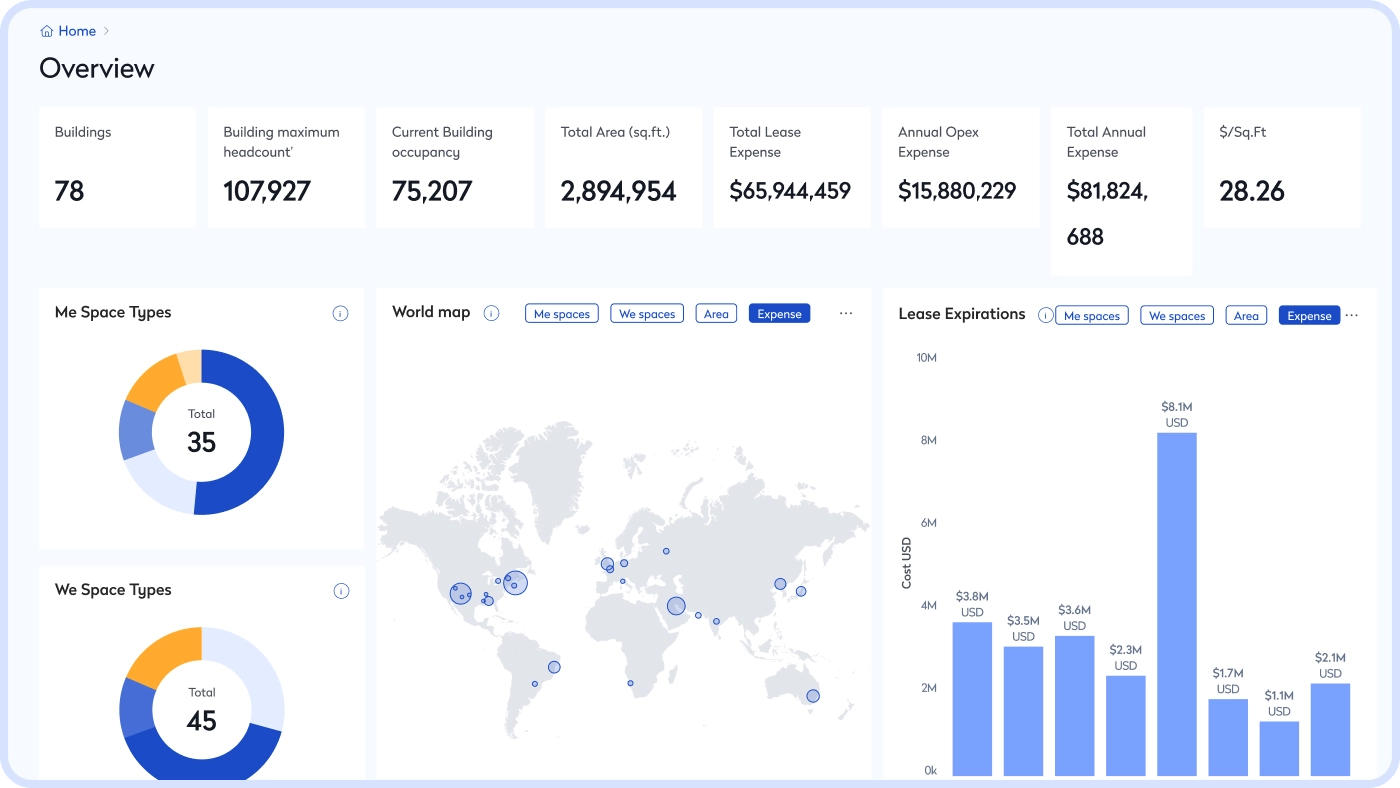Open the Lease Expirations three-dot menu
Image resolution: width=1400 pixels, height=788 pixels.
click(1352, 313)
